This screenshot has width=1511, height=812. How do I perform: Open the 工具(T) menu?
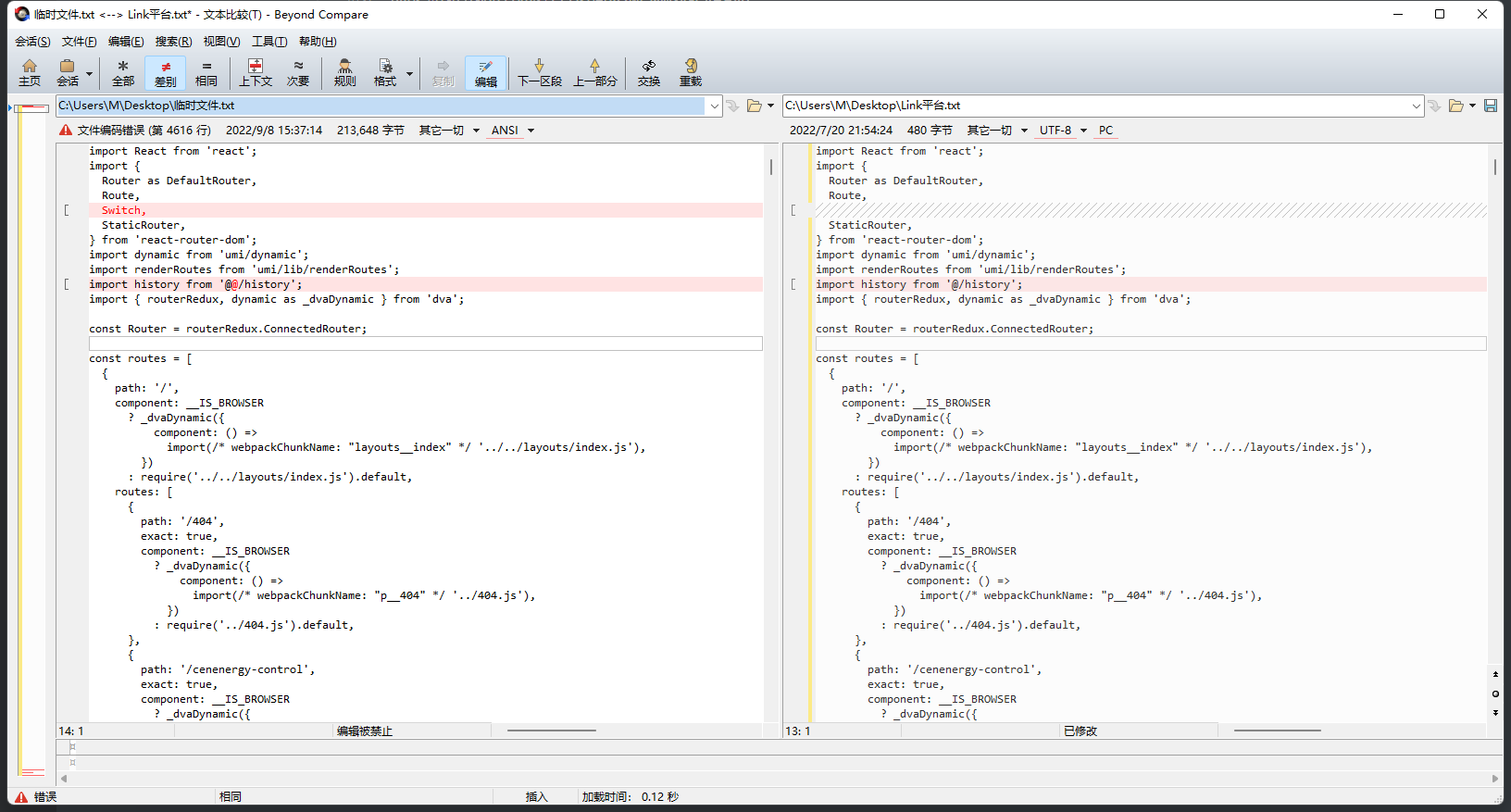click(x=269, y=42)
